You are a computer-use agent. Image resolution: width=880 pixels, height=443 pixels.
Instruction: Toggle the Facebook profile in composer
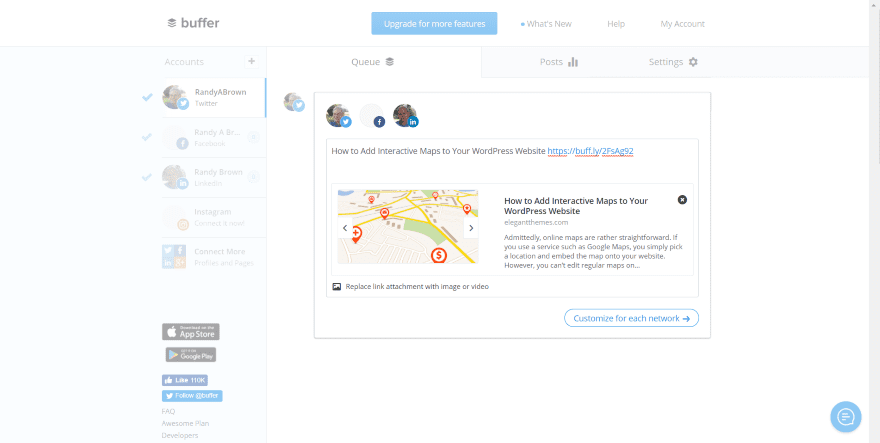(x=372, y=115)
